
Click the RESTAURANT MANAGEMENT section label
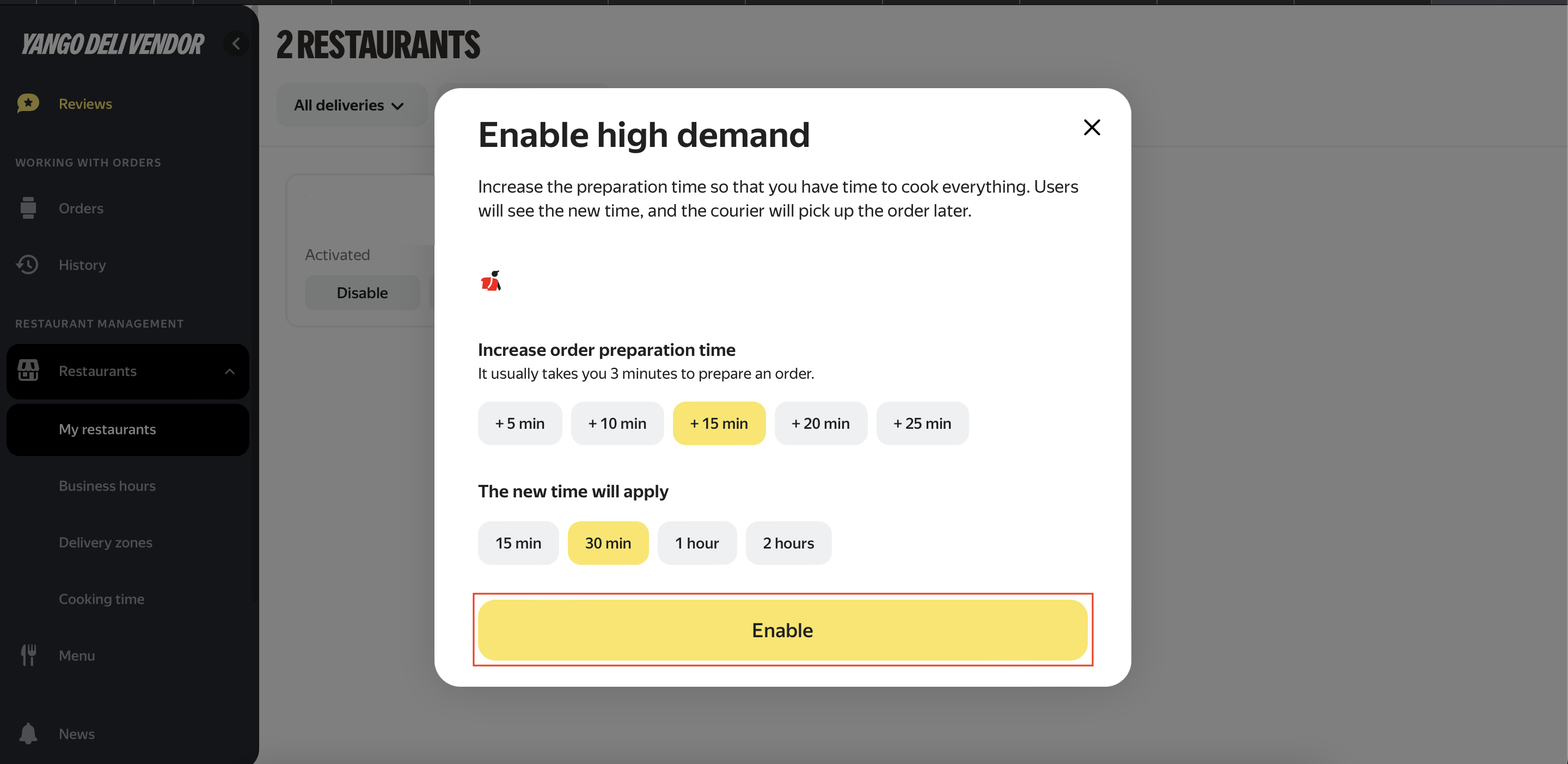coord(99,324)
